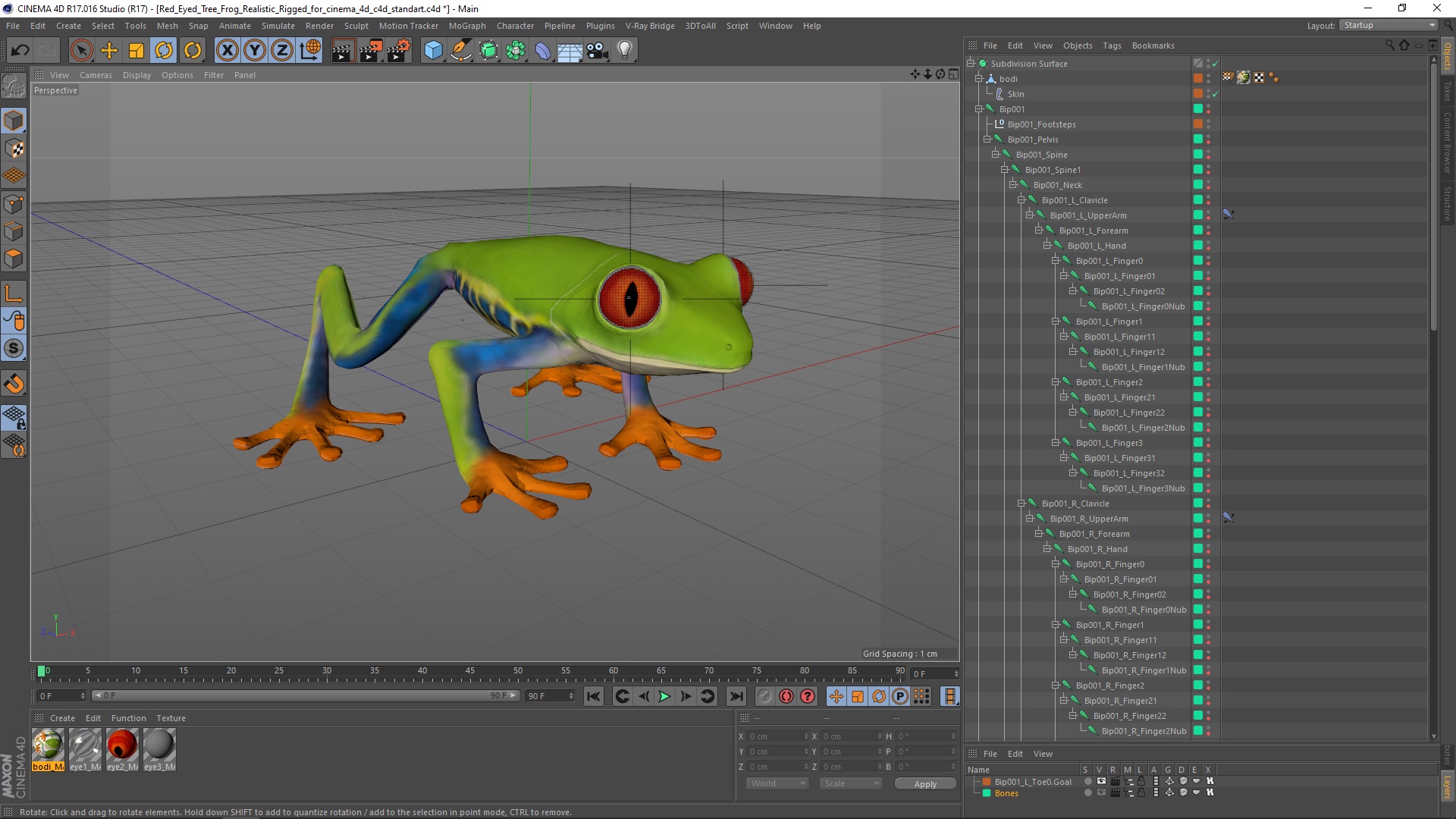Collapse the Bip001_L_Clavicle node
Screen dimensions: 1456x819
tap(1021, 200)
